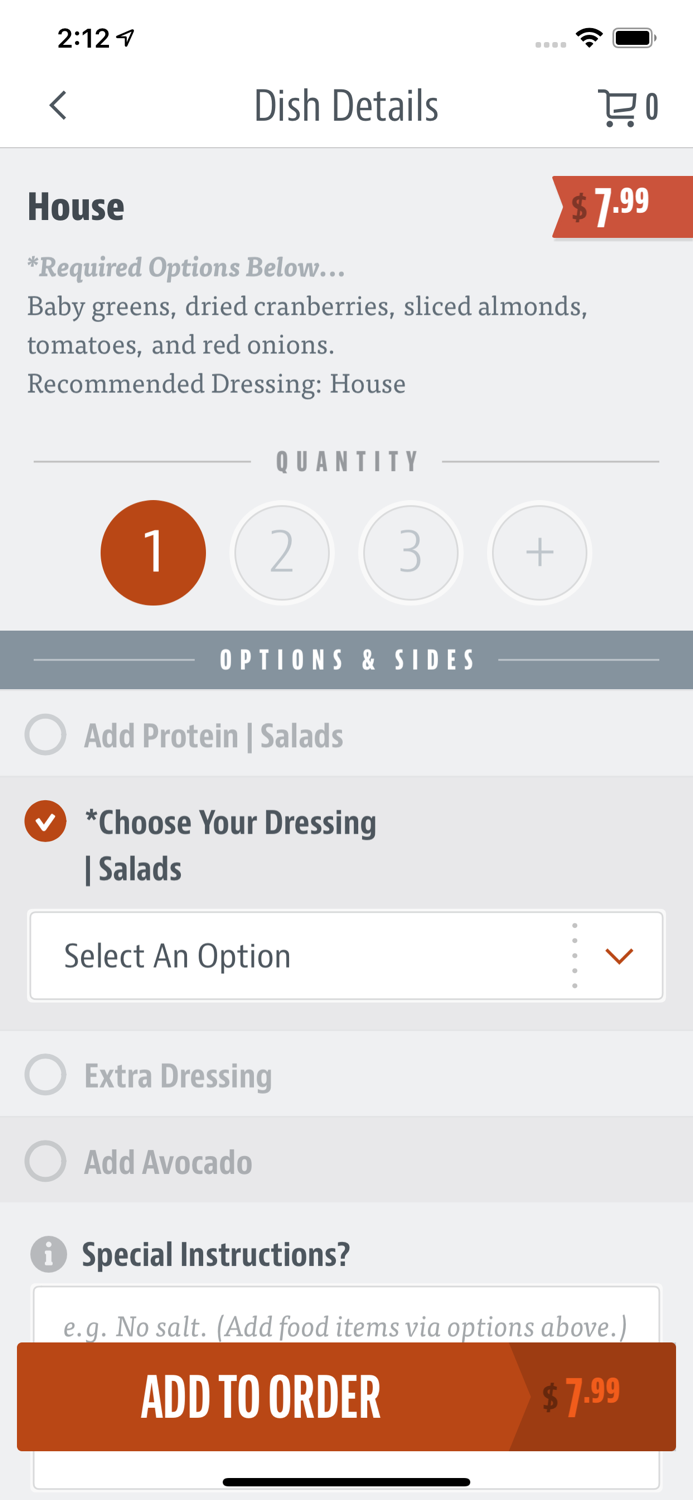Image resolution: width=693 pixels, height=1500 pixels.
Task: Enable the Add Protein option
Action: pos(46,735)
